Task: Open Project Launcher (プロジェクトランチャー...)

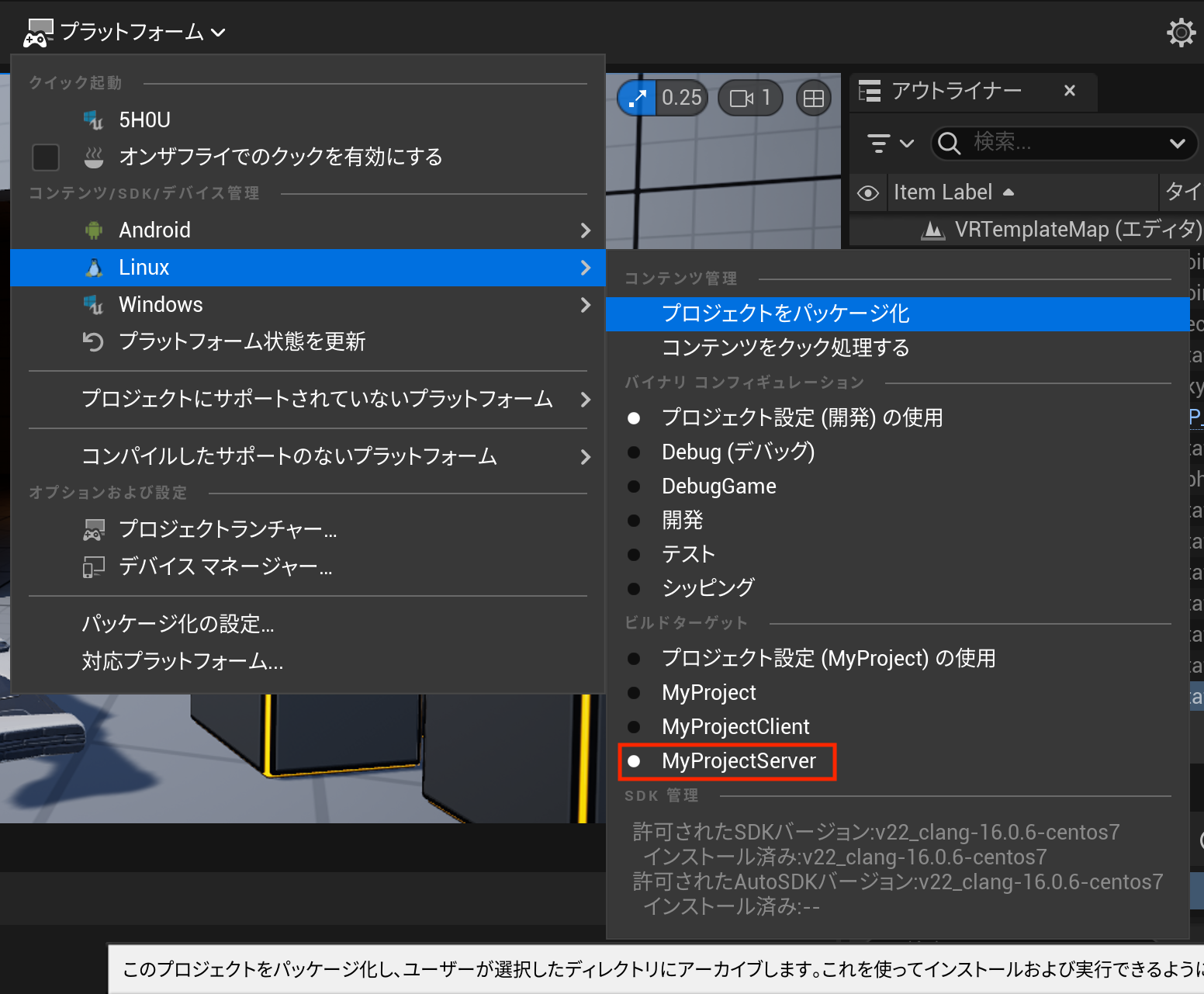Action: [x=308, y=529]
